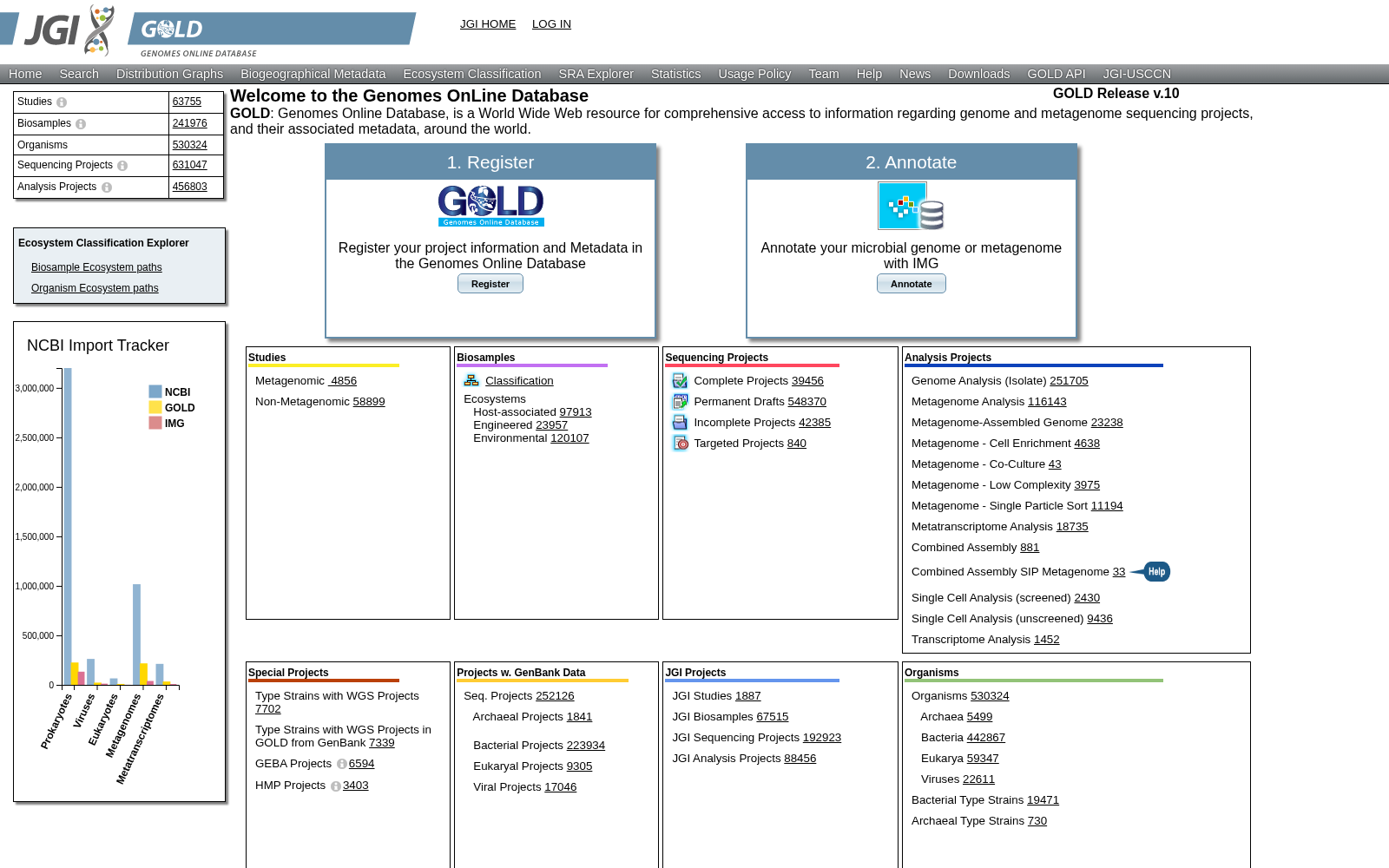Click info icon next to Studies
This screenshot has width=1389, height=868.
pyautogui.click(x=62, y=102)
